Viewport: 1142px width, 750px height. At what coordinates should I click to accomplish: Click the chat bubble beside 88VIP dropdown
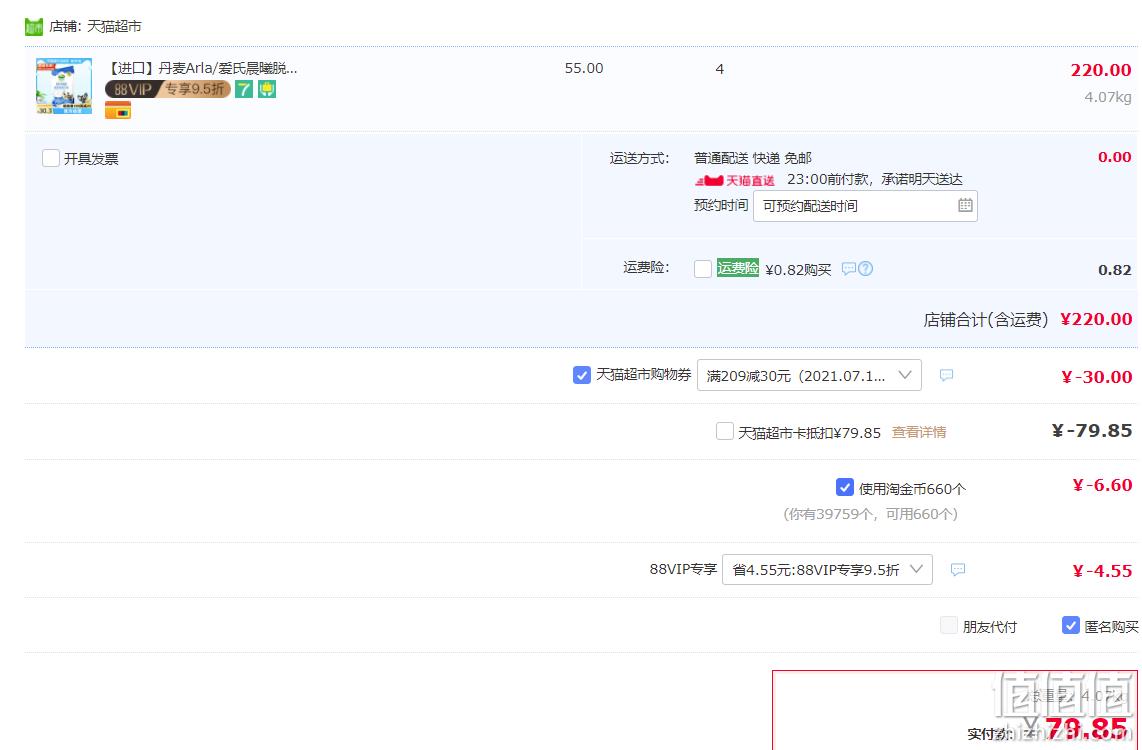click(958, 569)
